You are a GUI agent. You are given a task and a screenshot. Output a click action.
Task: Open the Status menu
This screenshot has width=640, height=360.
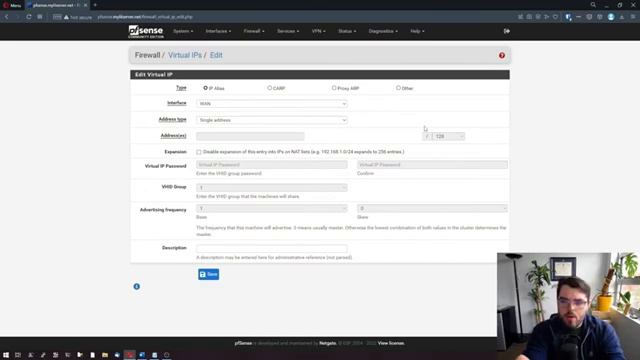click(x=347, y=31)
